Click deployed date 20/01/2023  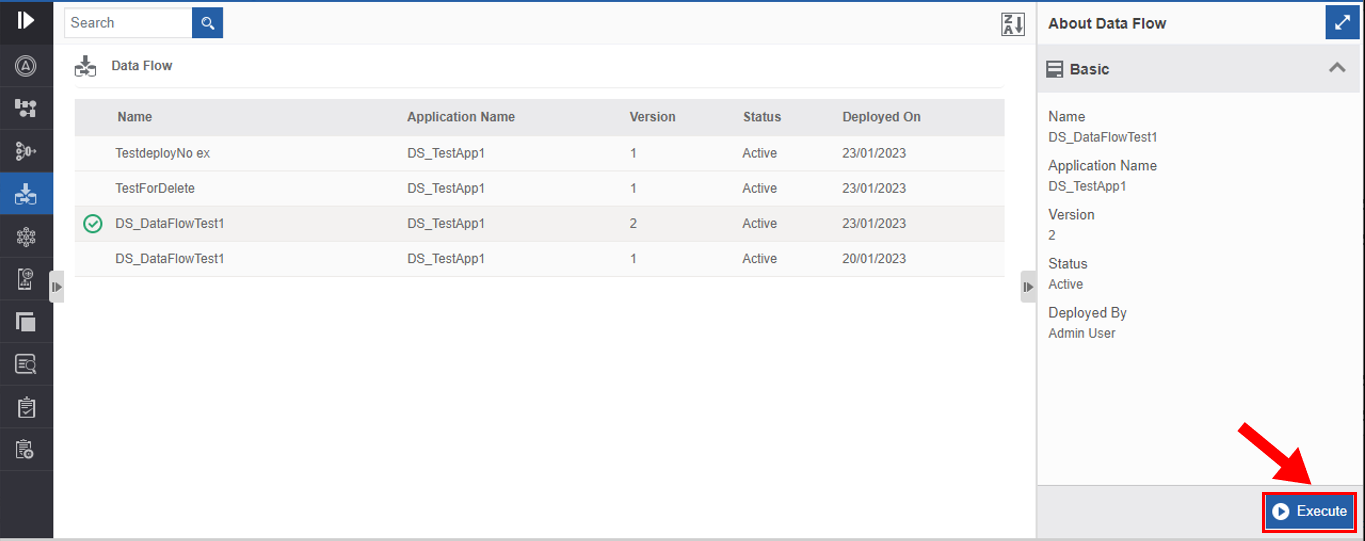pos(874,258)
